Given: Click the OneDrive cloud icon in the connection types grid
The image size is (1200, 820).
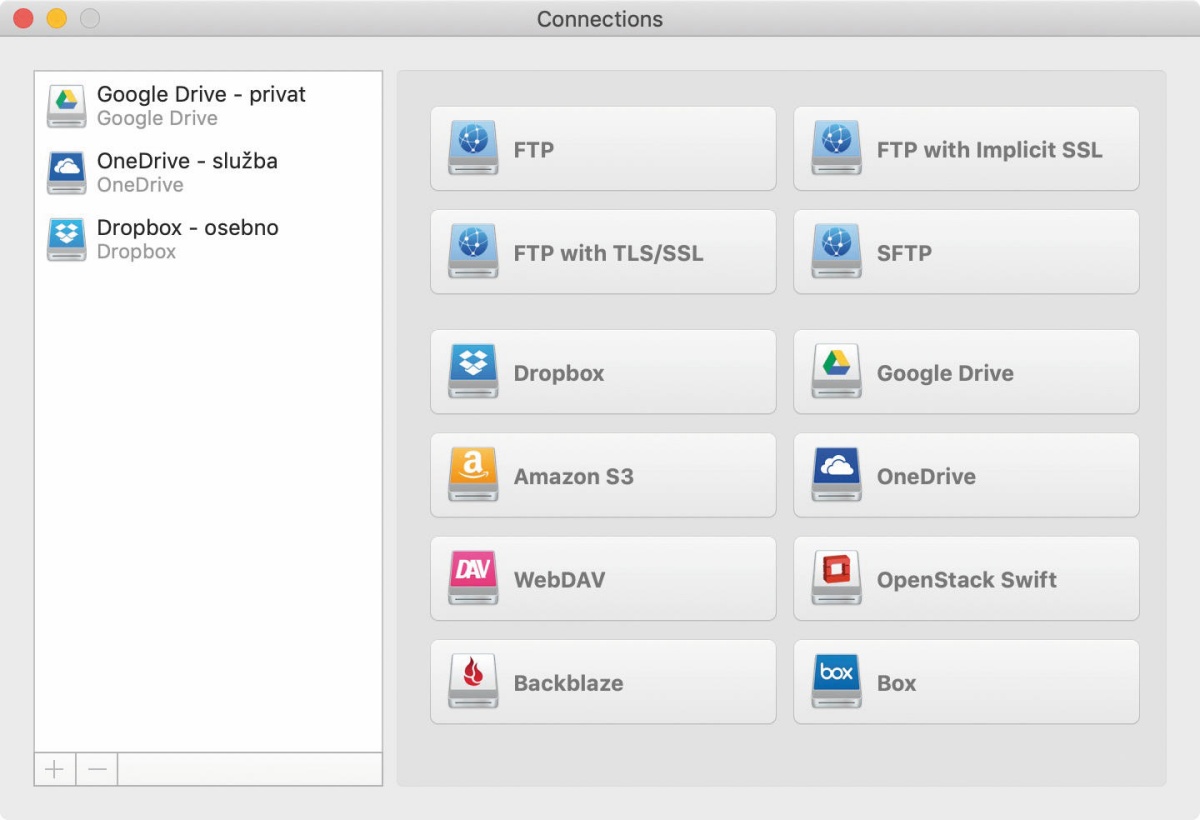Looking at the screenshot, I should coord(836,475).
